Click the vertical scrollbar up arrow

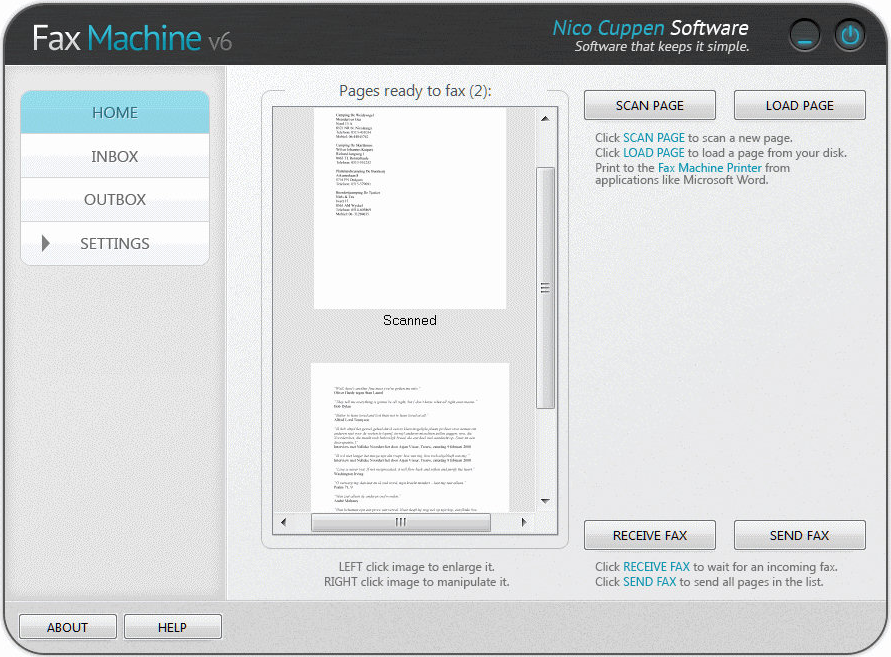[x=545, y=120]
